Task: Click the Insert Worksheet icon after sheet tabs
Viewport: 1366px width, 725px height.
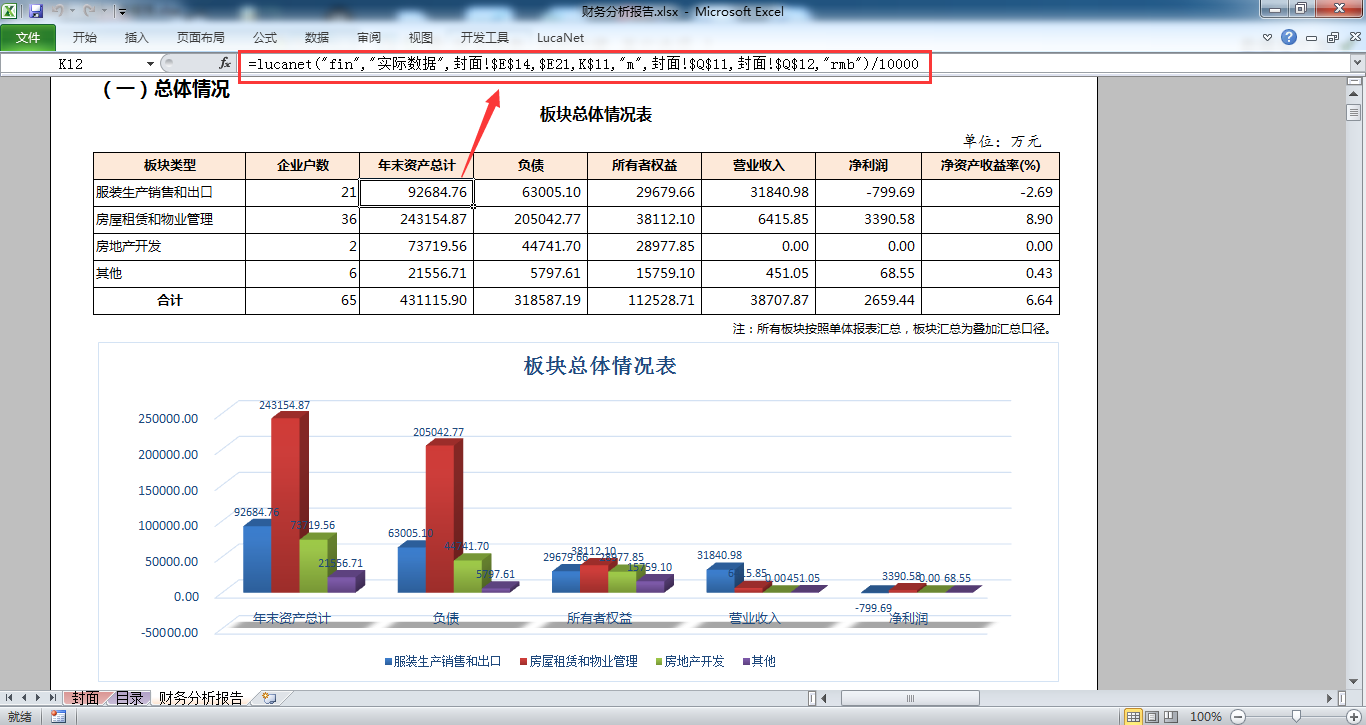Action: point(270,698)
